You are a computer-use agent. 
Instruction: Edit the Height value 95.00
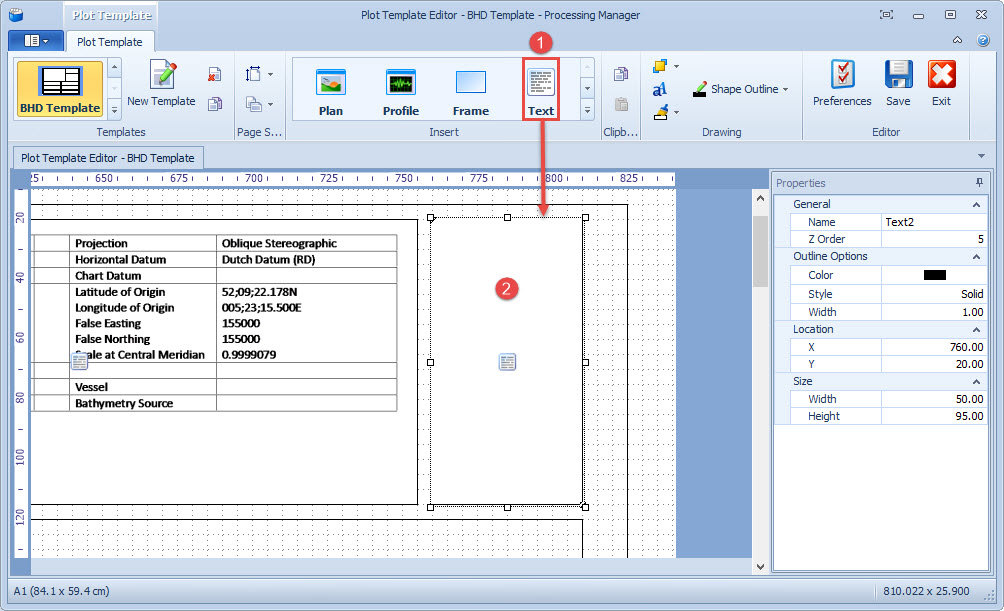(x=933, y=416)
